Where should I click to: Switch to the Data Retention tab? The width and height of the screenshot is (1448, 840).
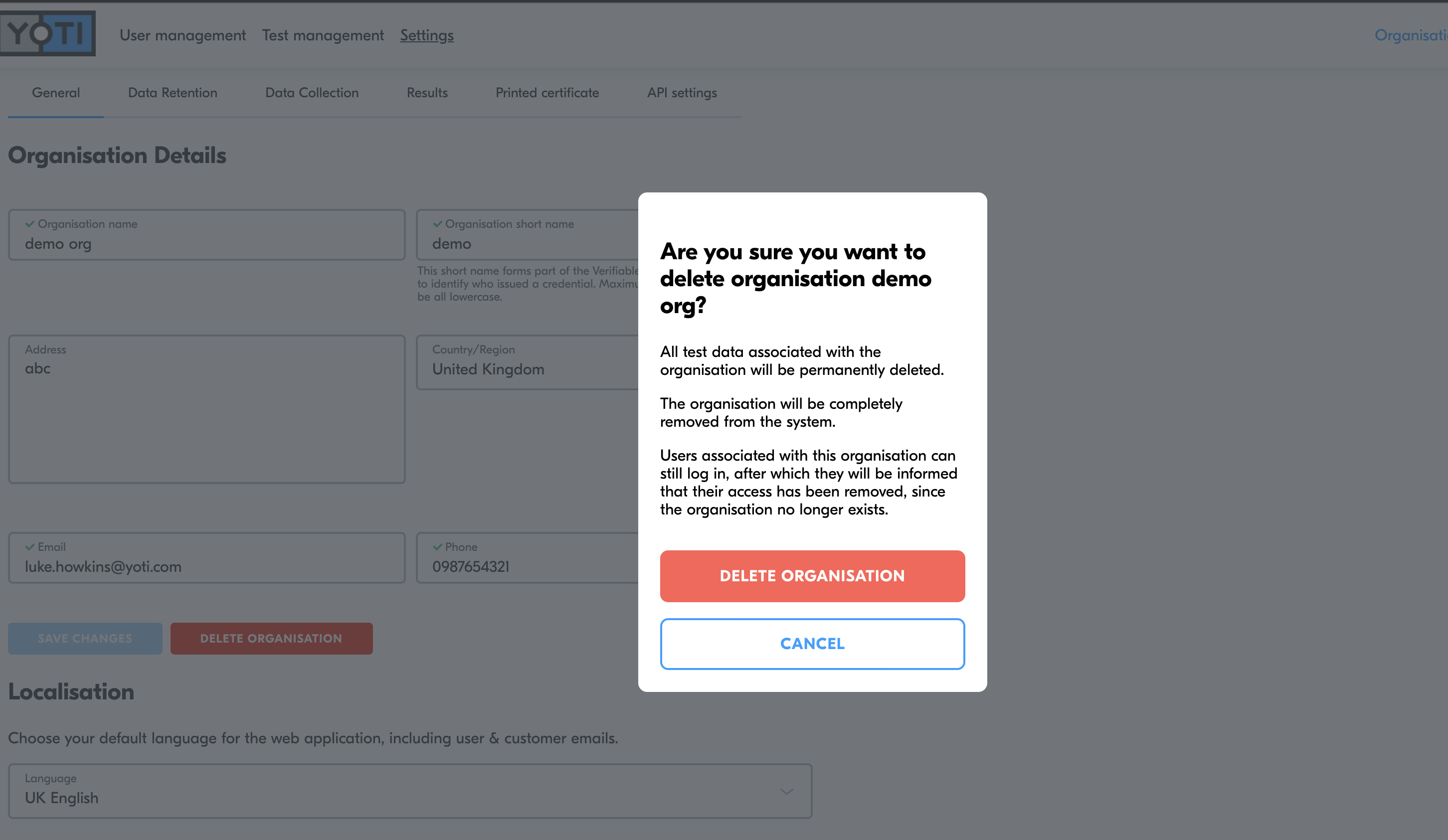coord(173,93)
